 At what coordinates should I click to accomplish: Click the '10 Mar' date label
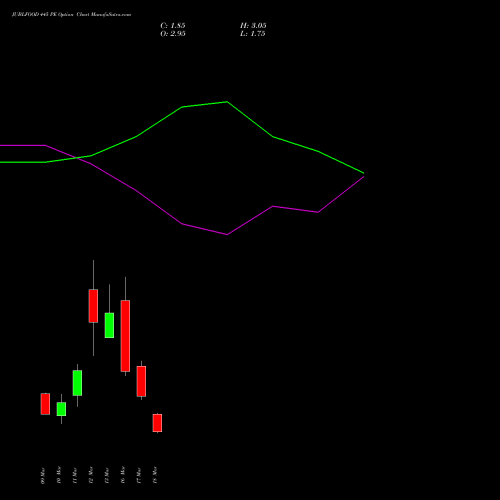tap(59, 475)
